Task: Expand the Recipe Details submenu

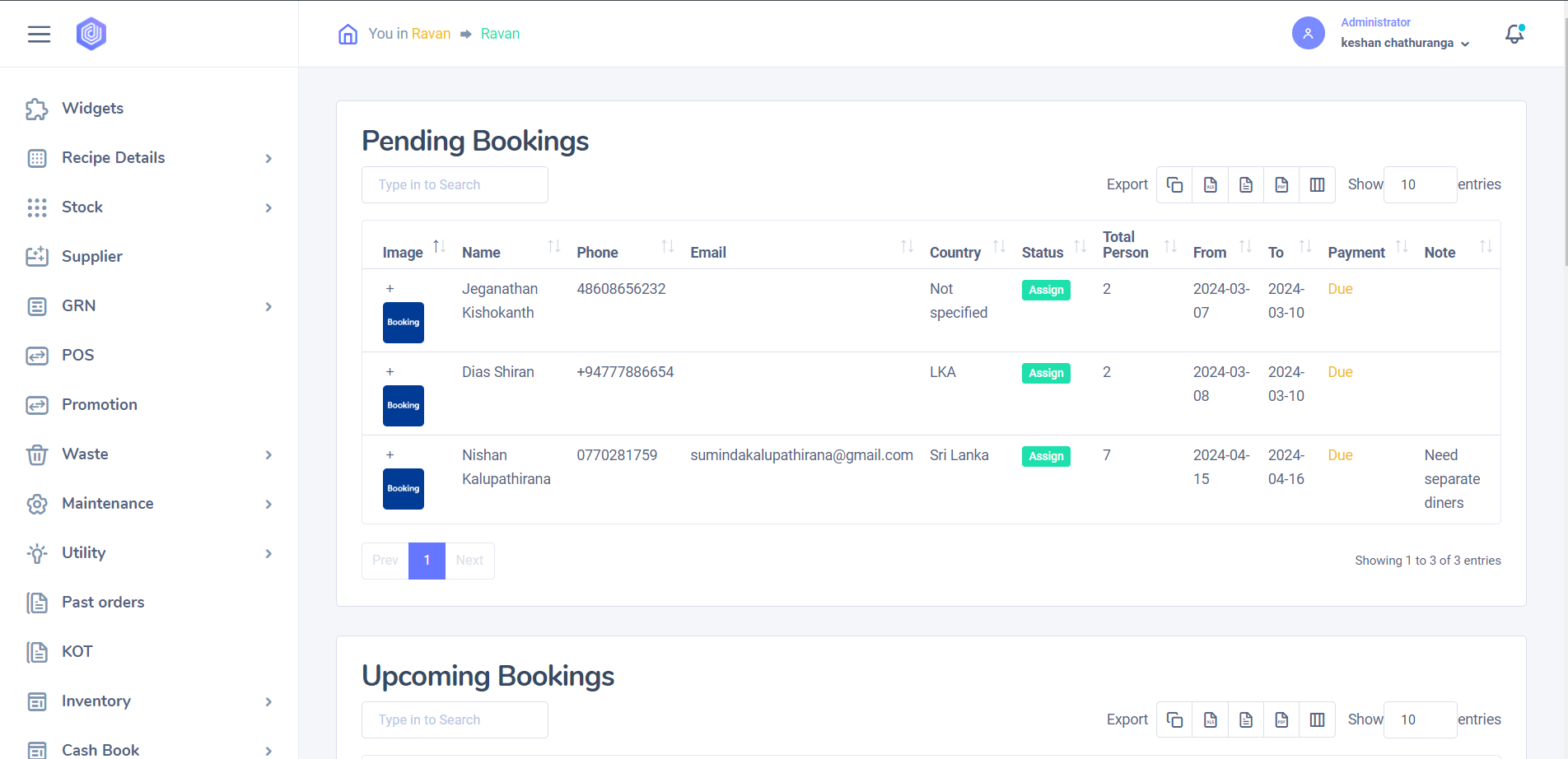Action: tap(268, 158)
